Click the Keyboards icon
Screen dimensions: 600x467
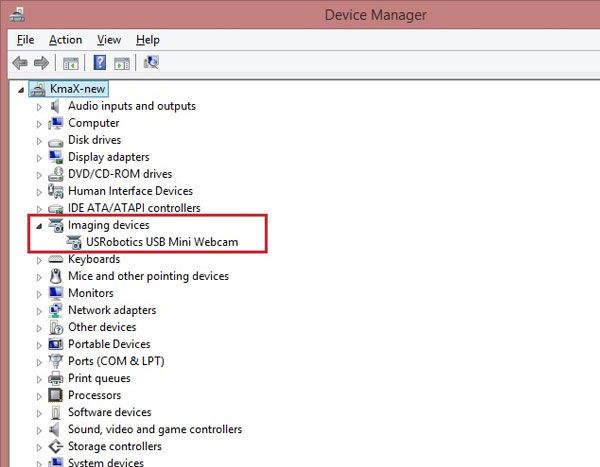pyautogui.click(x=56, y=260)
